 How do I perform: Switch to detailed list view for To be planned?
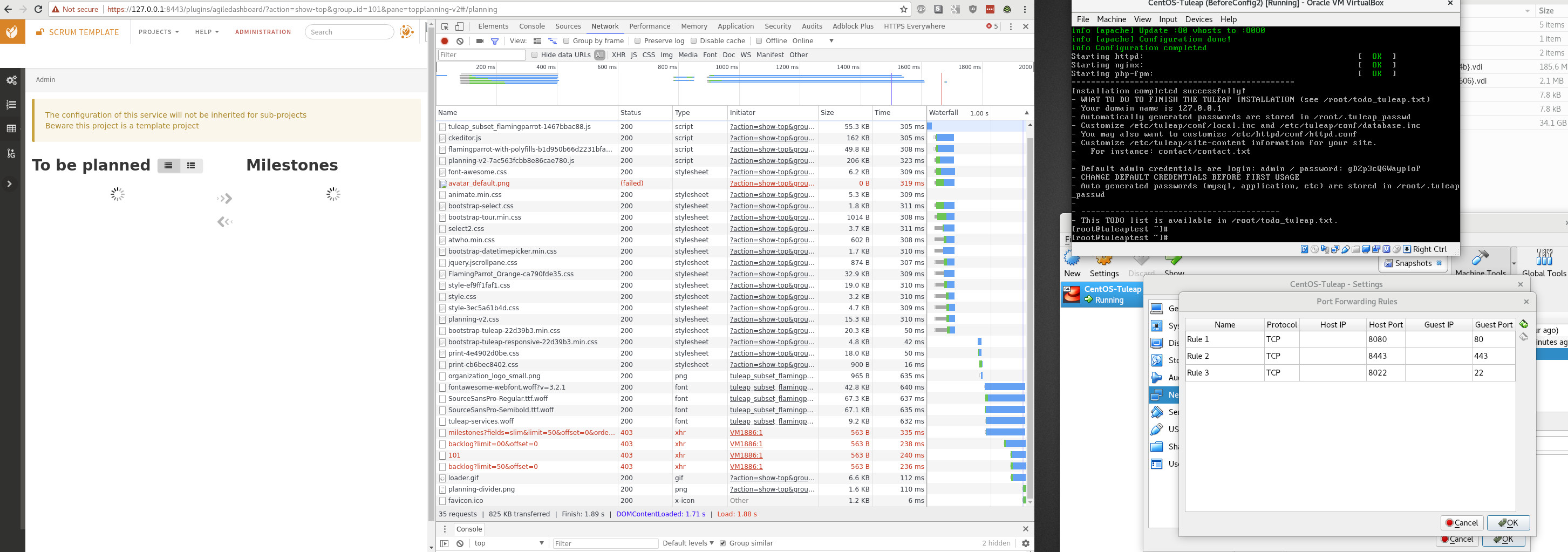[x=191, y=166]
